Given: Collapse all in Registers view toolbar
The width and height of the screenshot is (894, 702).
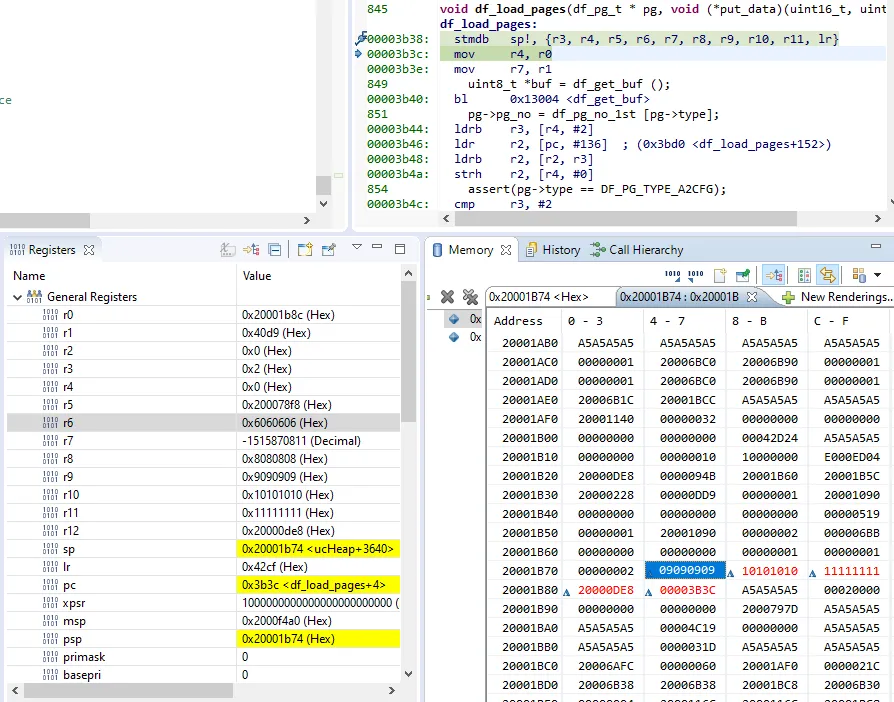Looking at the screenshot, I should click(275, 250).
